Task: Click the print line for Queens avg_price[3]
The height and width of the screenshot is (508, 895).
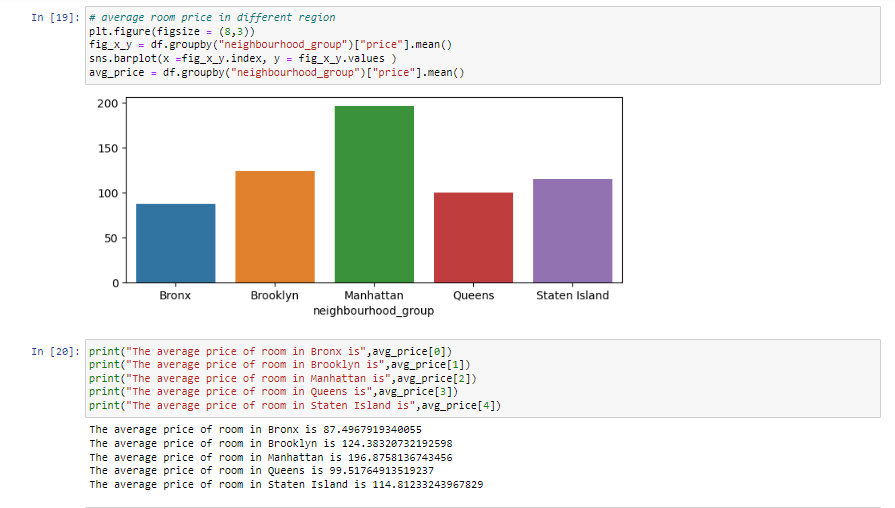Action: (x=273, y=392)
